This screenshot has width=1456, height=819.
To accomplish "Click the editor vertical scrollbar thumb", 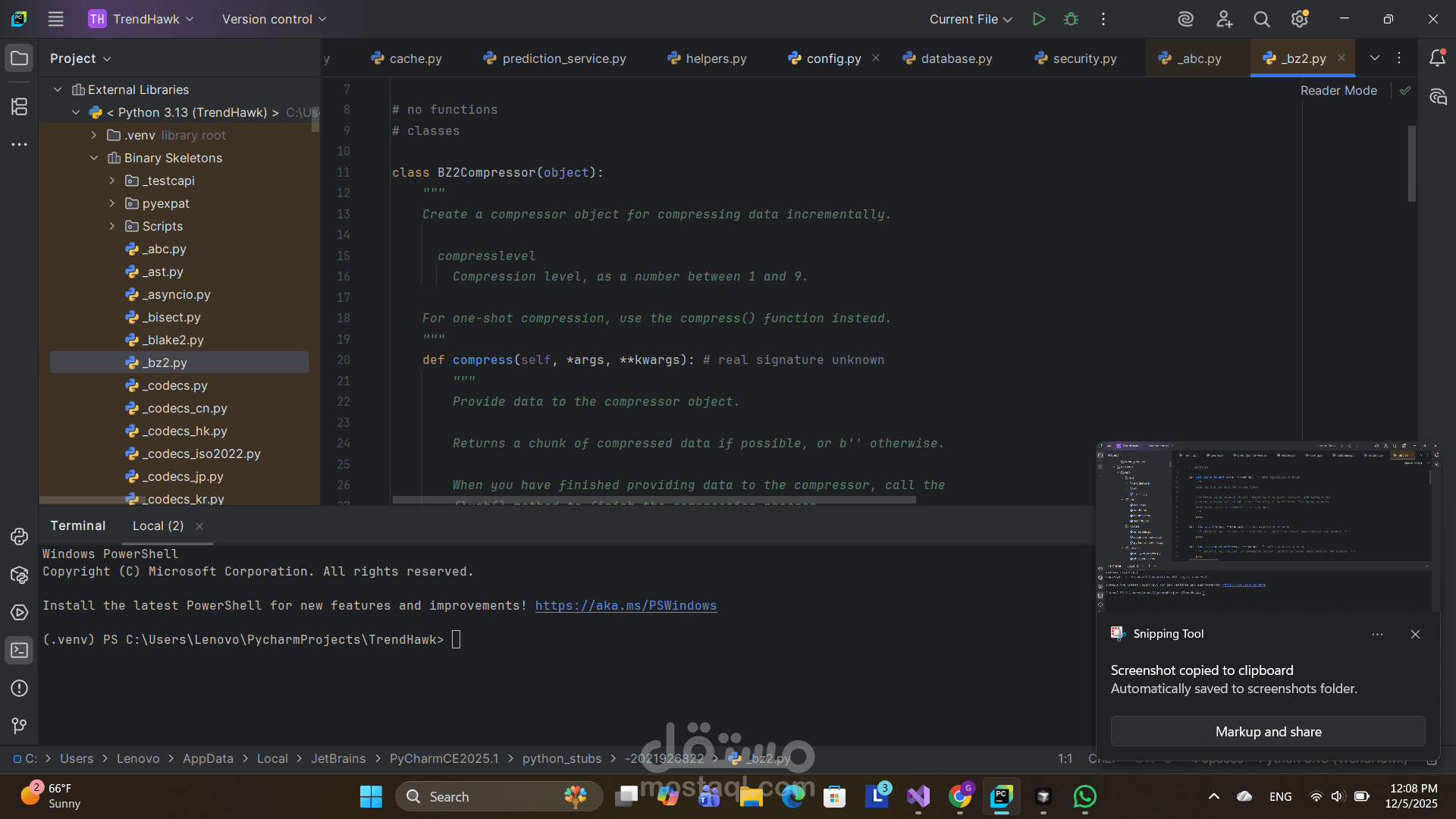I will pyautogui.click(x=1412, y=163).
